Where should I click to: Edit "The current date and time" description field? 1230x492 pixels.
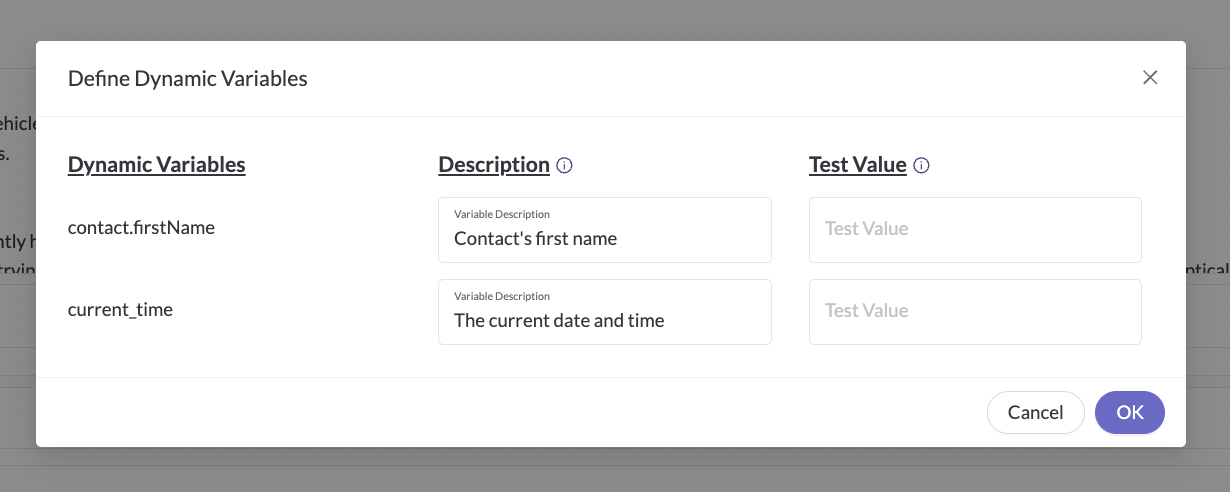[605, 312]
